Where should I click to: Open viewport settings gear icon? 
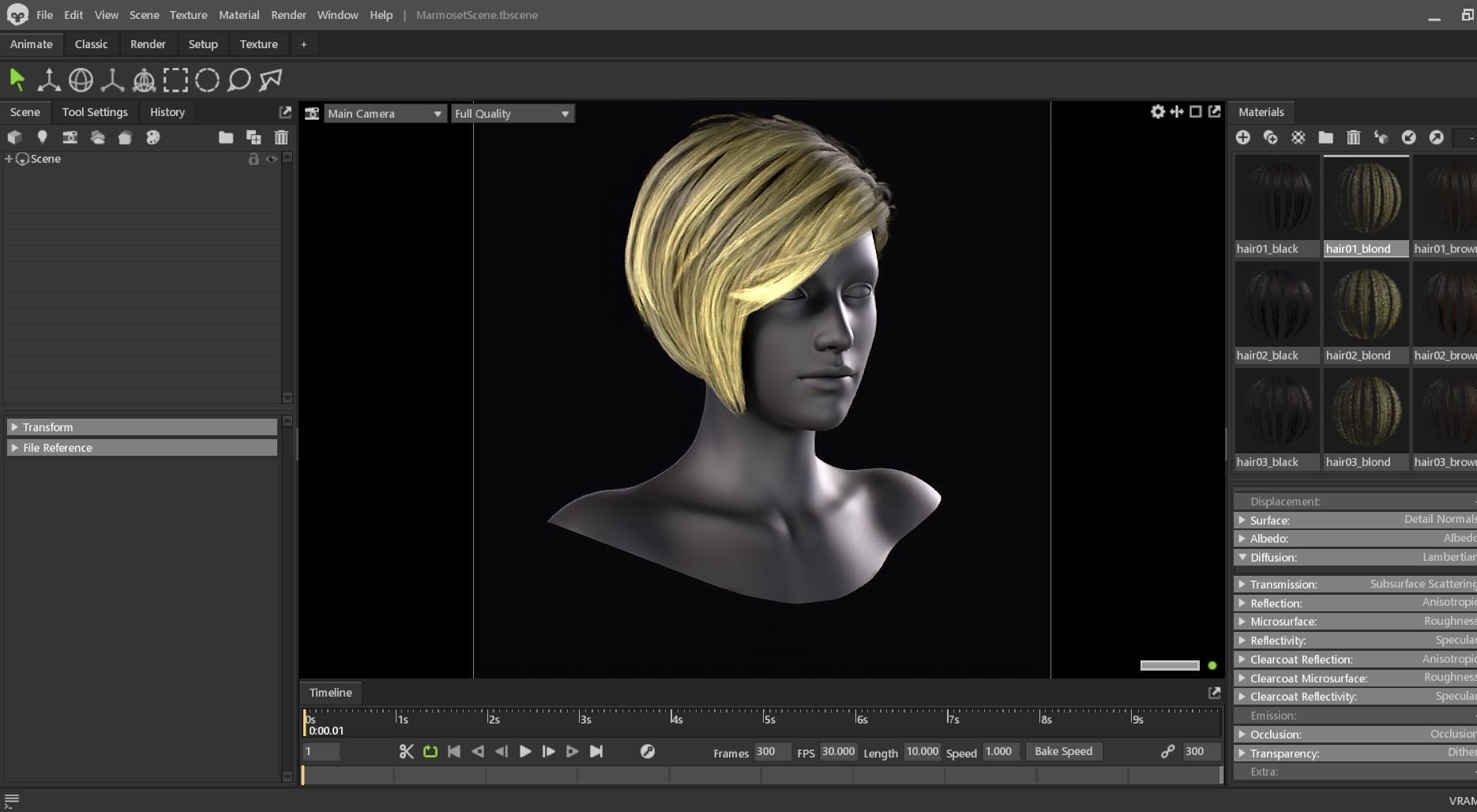coord(1157,112)
